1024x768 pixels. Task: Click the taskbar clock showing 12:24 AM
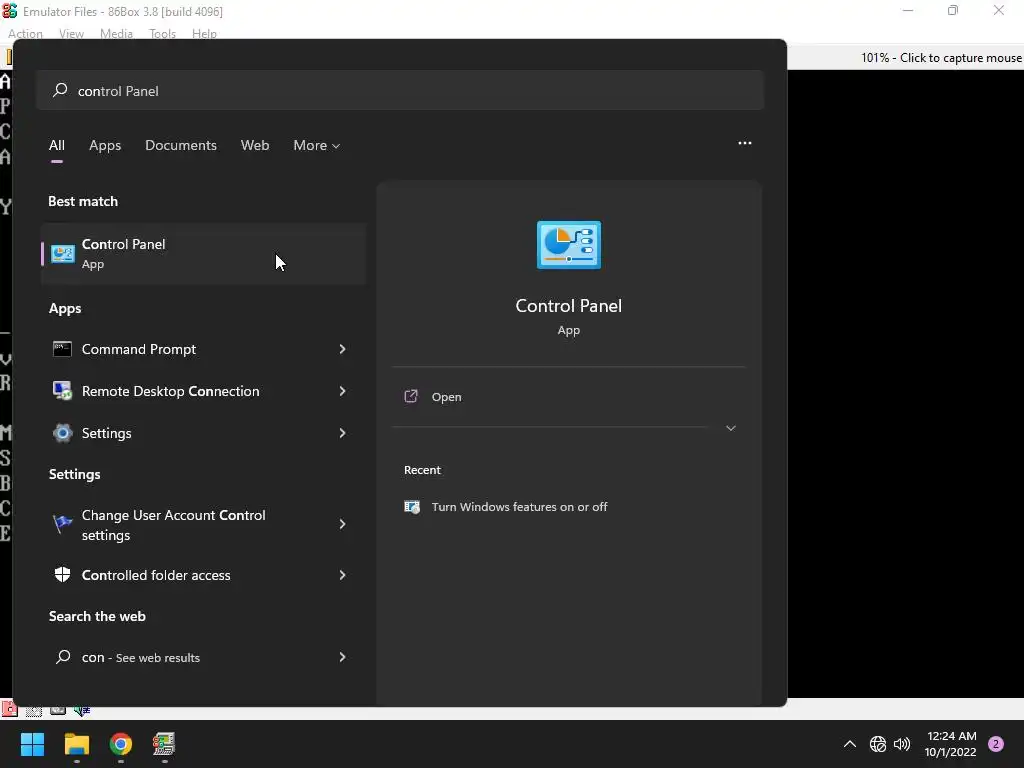[x=951, y=744]
